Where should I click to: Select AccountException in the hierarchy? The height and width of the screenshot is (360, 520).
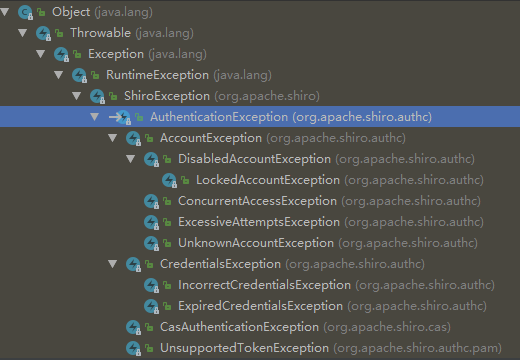[283, 138]
